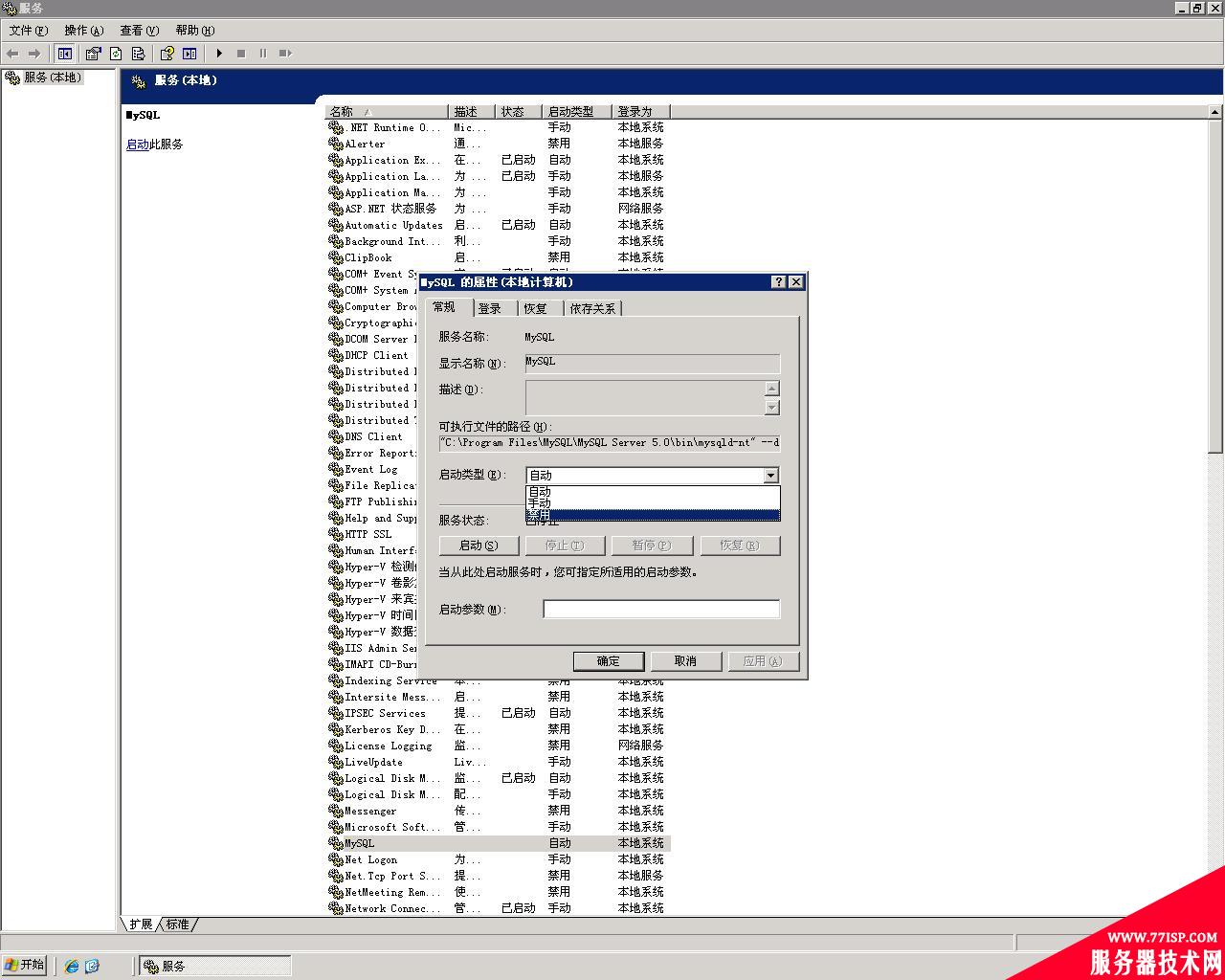Image resolution: width=1225 pixels, height=980 pixels.
Task: Click the Help question-mark toolbar icon
Action: pyautogui.click(x=167, y=54)
